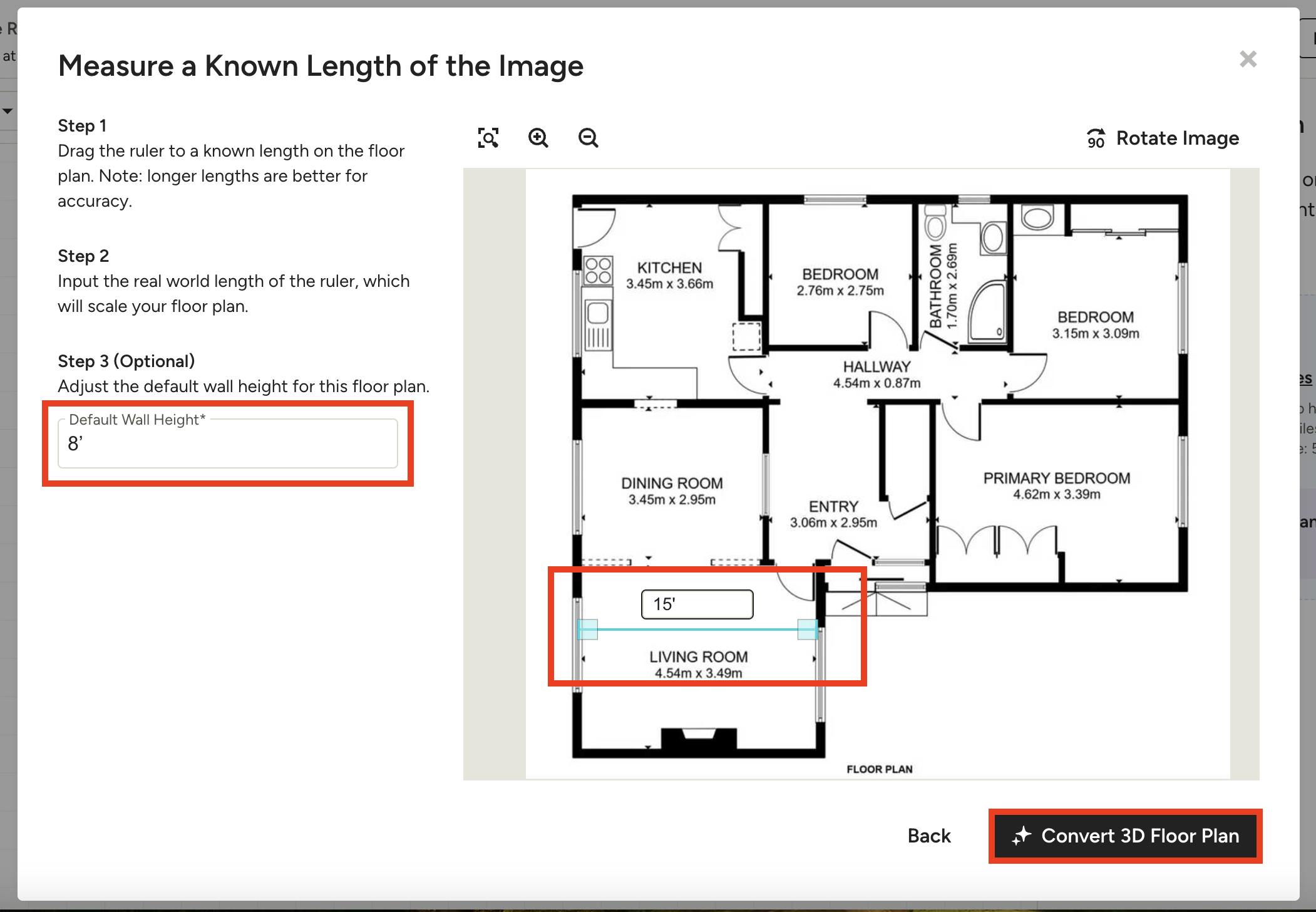The width and height of the screenshot is (1316, 912).
Task: Click inside the Default Wall Height field
Action: click(x=227, y=445)
